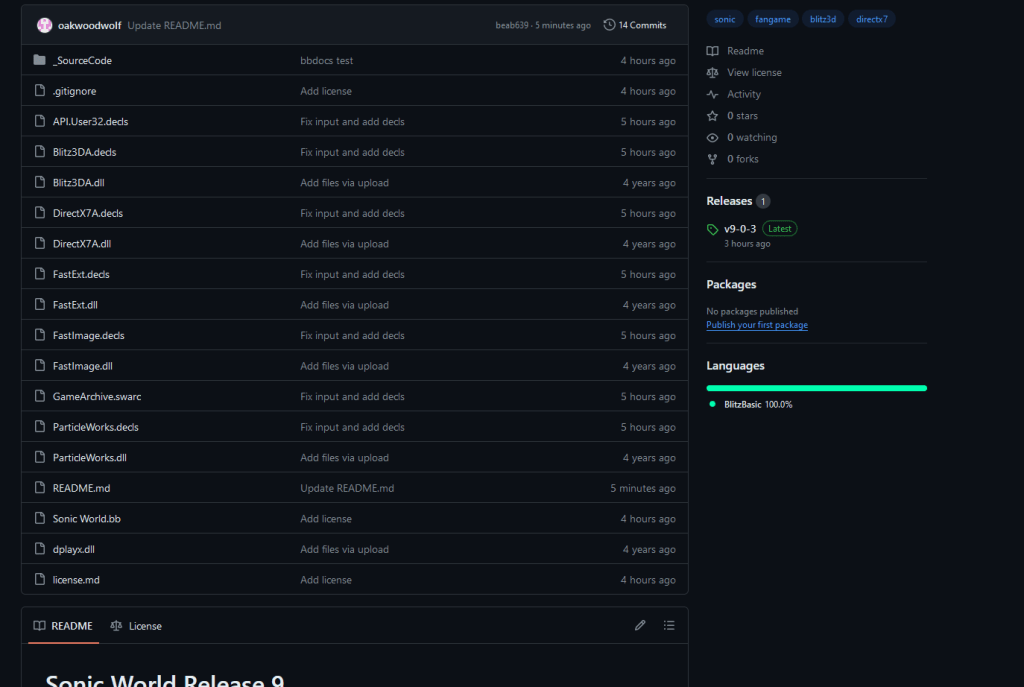This screenshot has width=1024, height=687.
Task: Open the View license sidebar link
Action: click(x=754, y=73)
